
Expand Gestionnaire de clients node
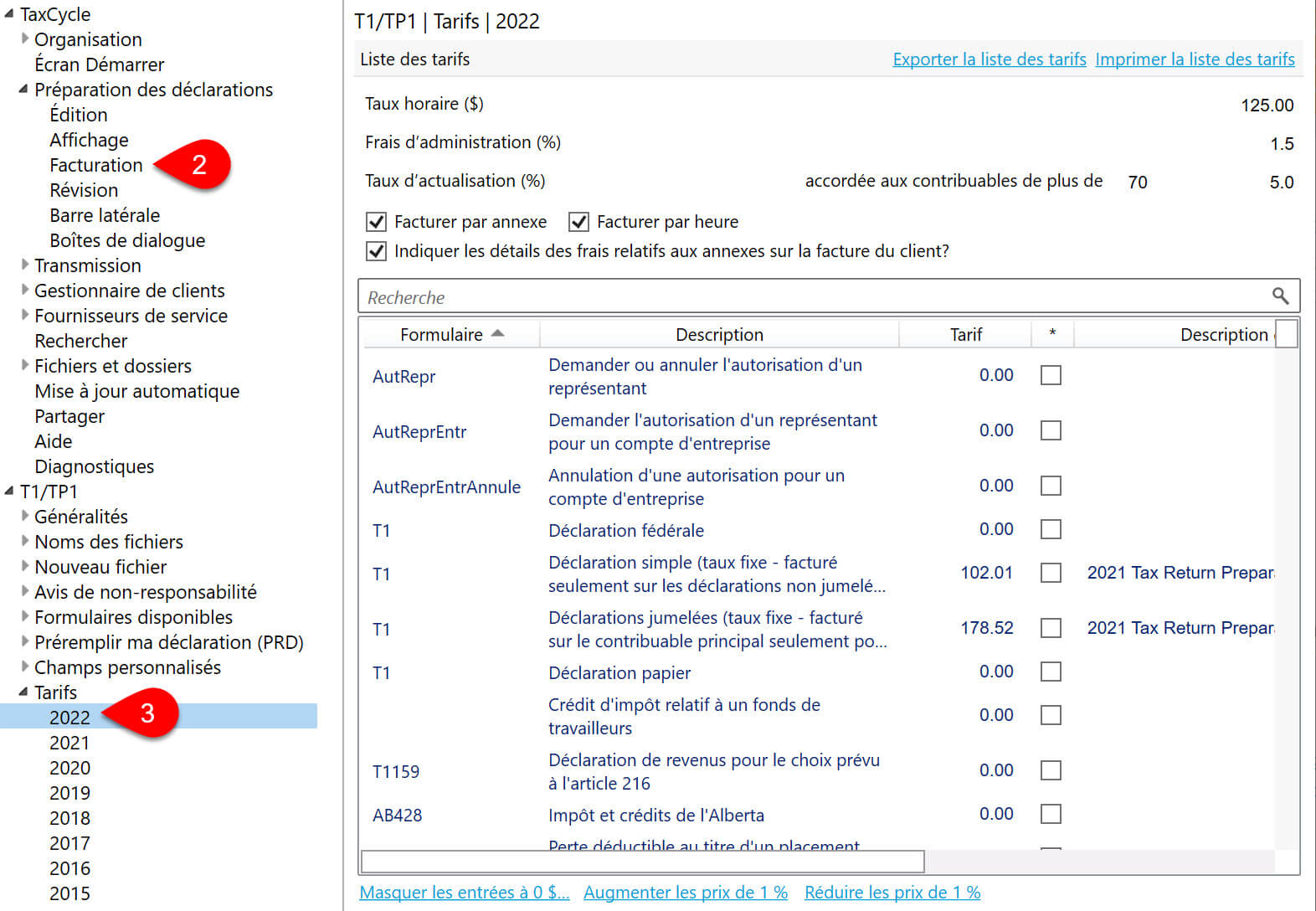(25, 290)
